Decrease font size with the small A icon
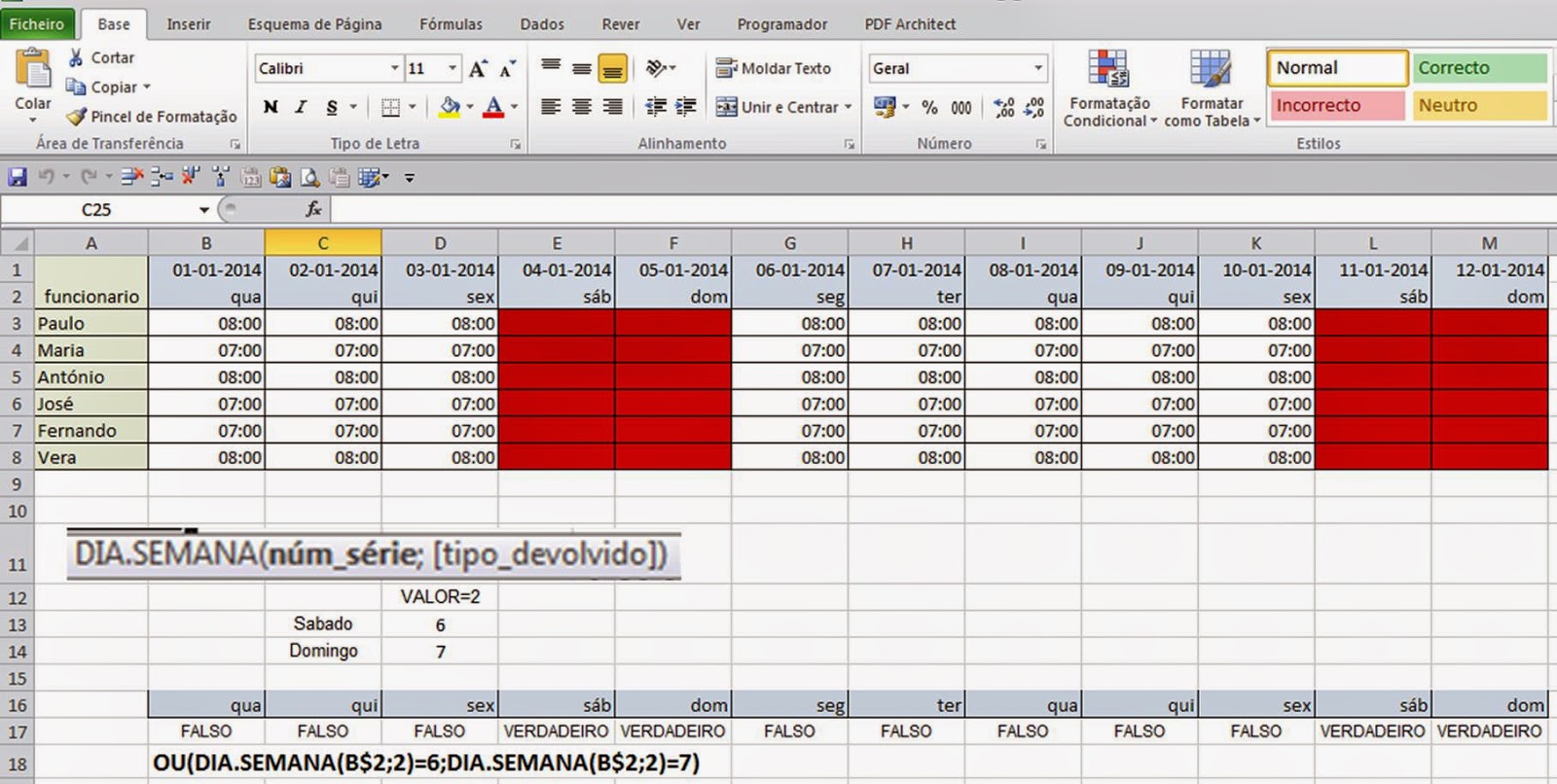Screen dimensions: 1557x784 point(507,69)
